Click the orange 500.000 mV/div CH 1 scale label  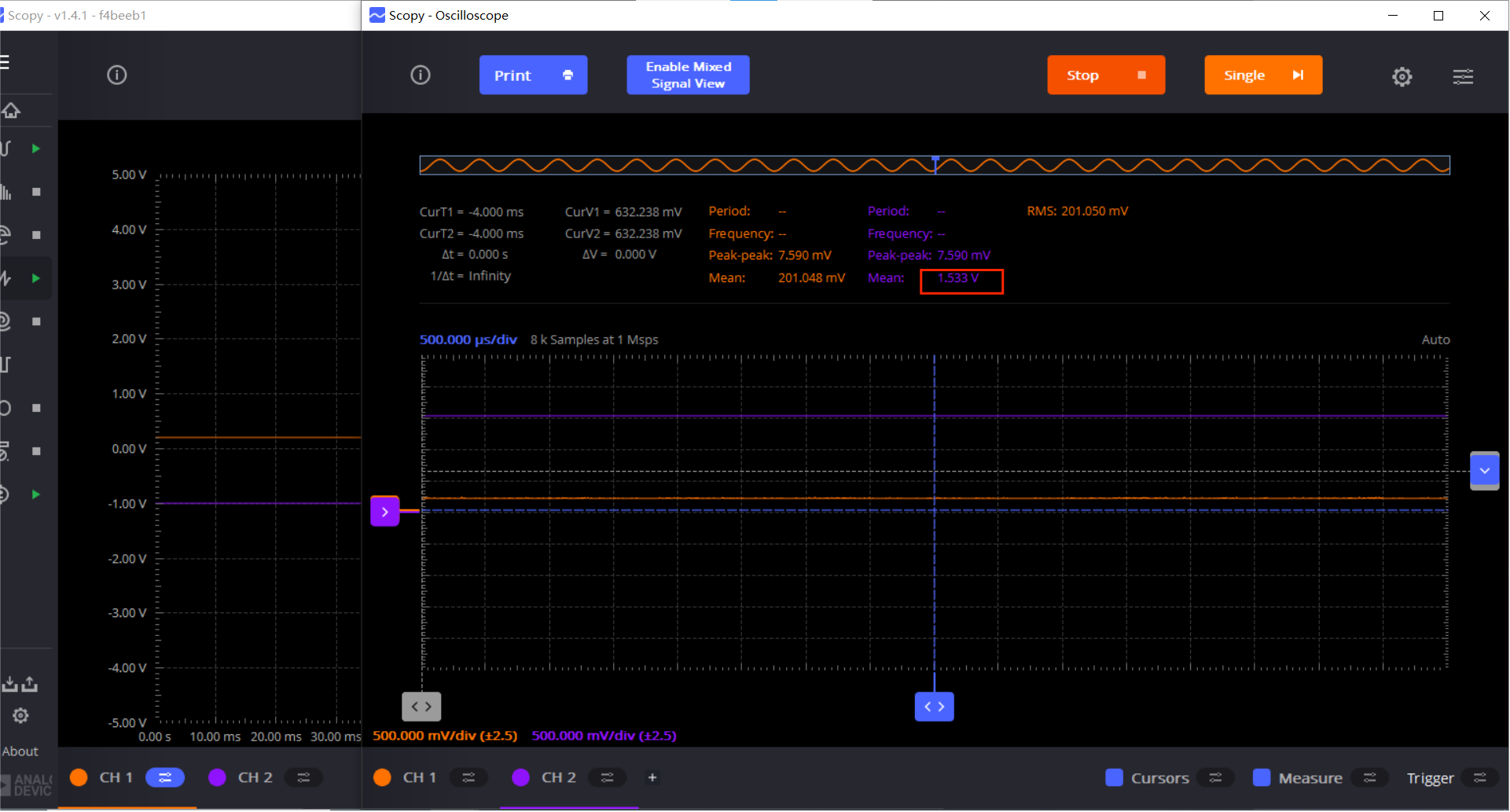click(445, 736)
